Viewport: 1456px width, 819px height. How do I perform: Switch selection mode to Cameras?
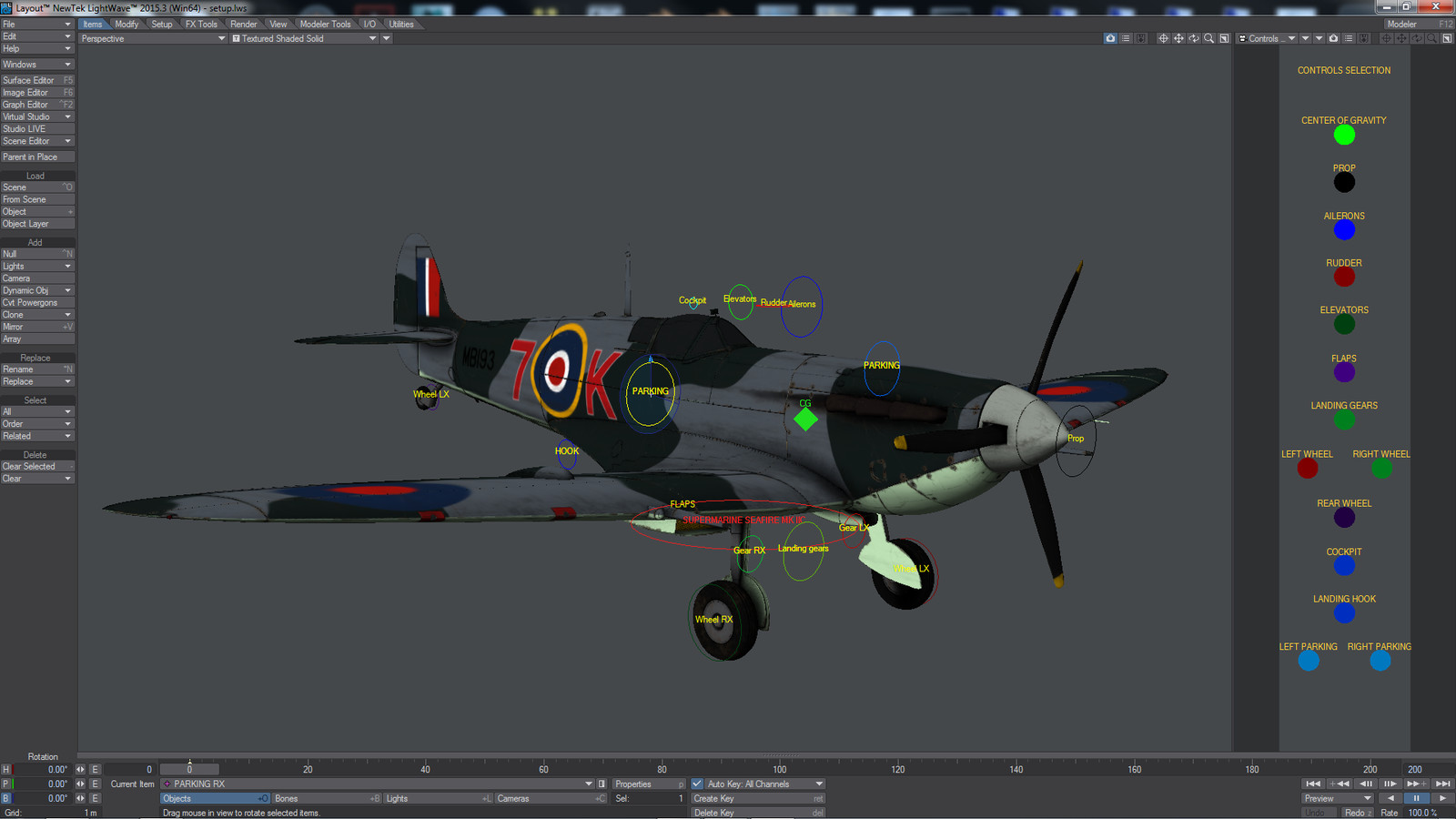551,798
